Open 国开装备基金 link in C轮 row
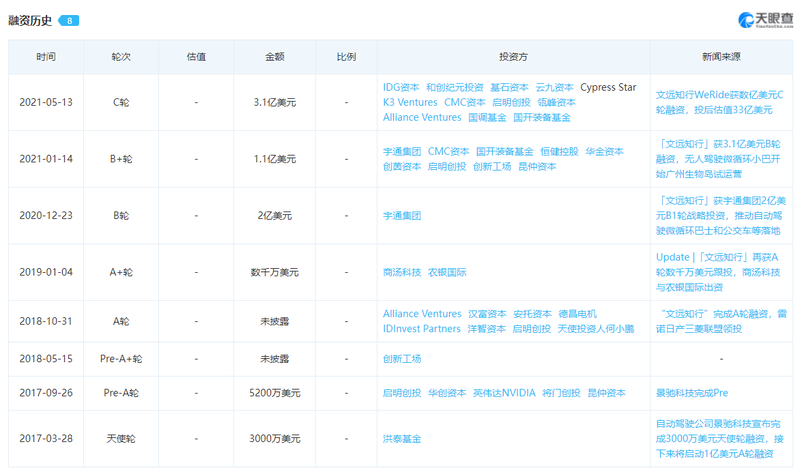 click(x=542, y=117)
